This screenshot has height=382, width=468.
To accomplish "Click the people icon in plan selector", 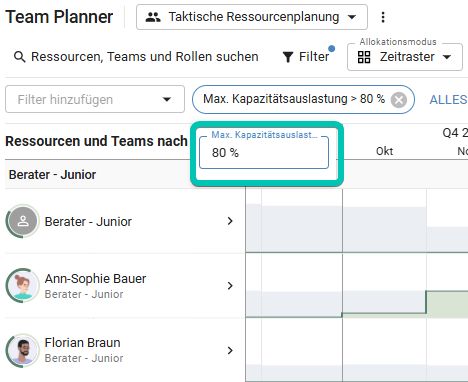I will (153, 17).
